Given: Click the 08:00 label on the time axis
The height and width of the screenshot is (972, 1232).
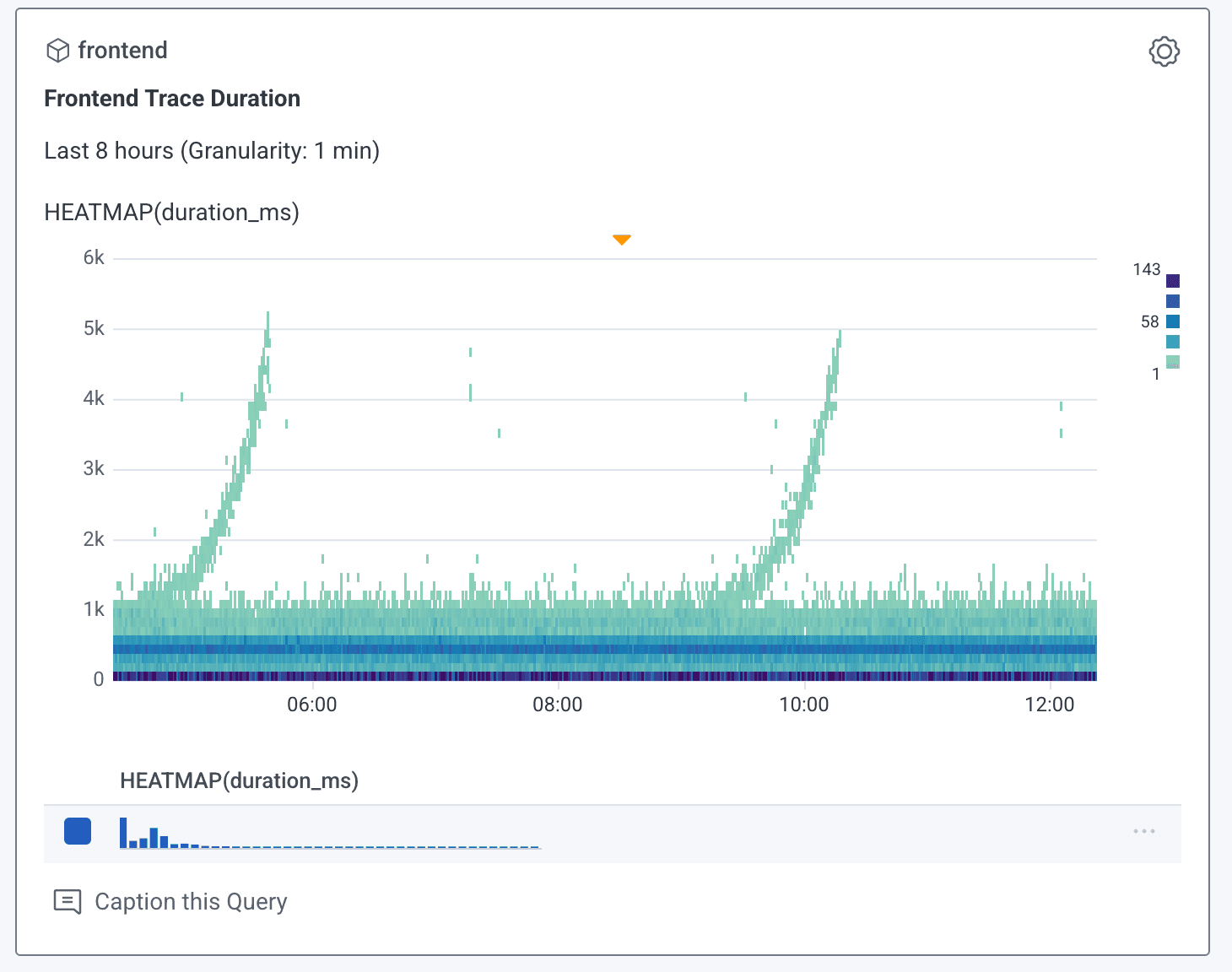Looking at the screenshot, I should click(557, 705).
